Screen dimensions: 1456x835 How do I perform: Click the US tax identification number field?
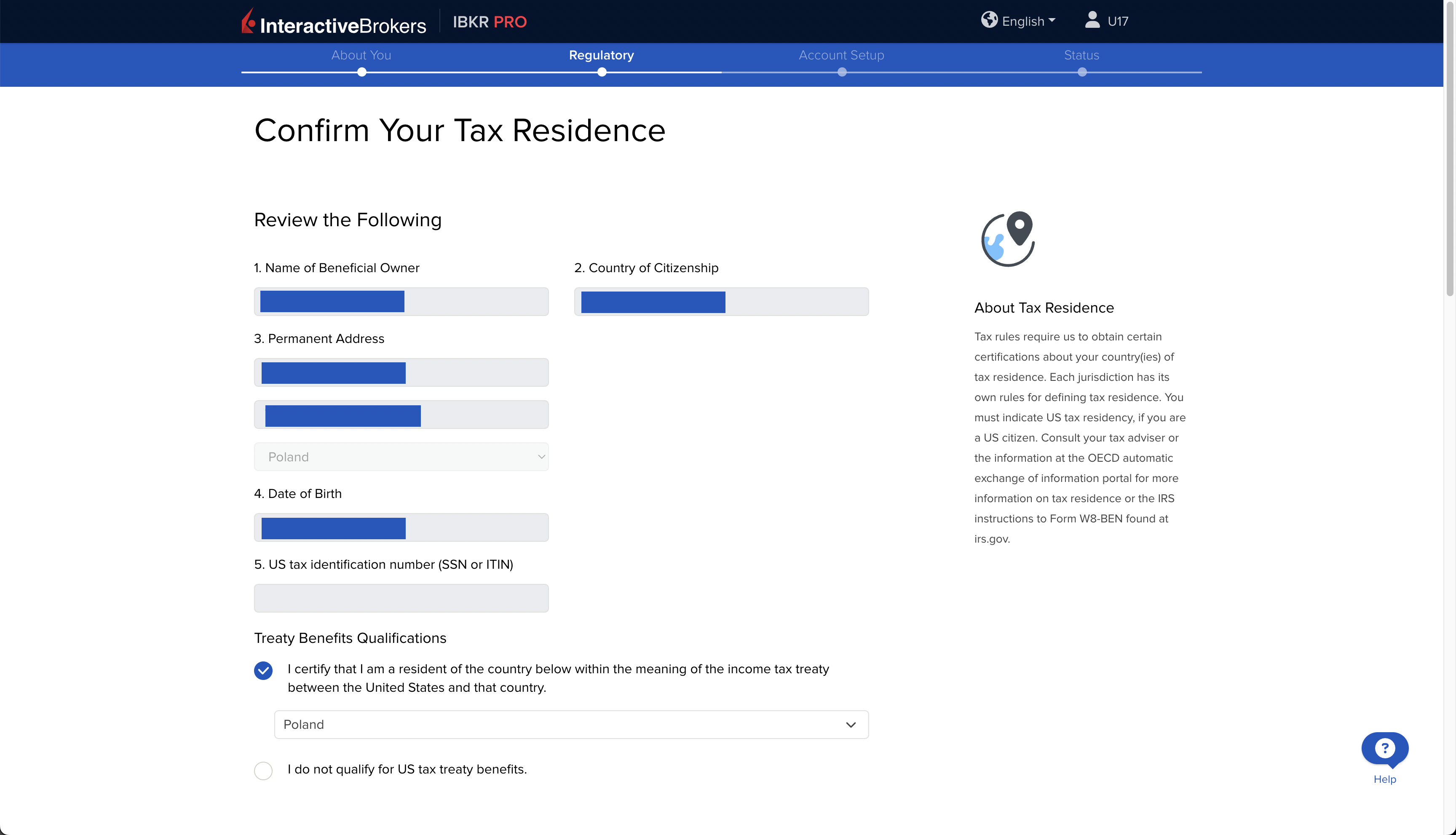(401, 598)
